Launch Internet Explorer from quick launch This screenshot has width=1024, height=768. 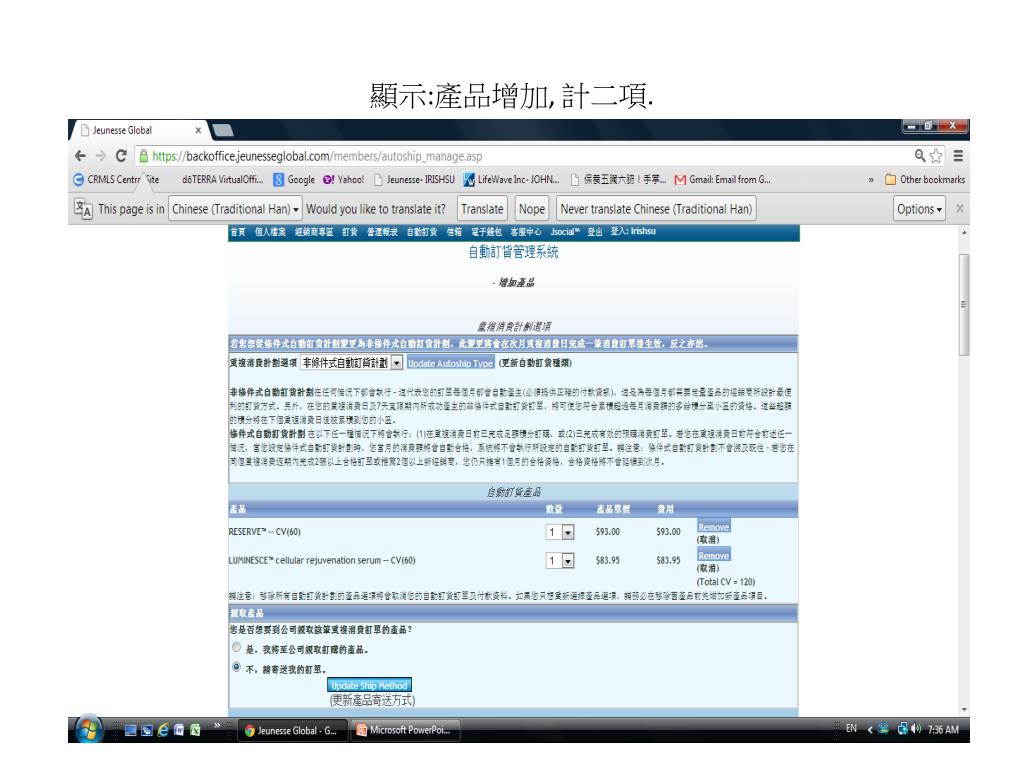(x=163, y=731)
